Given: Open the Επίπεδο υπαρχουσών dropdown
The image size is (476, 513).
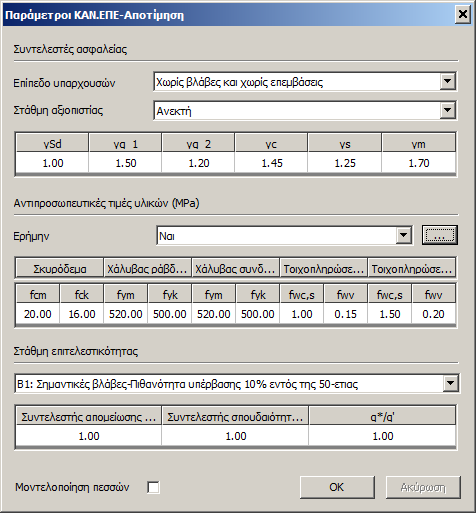Looking at the screenshot, I should [305, 81].
